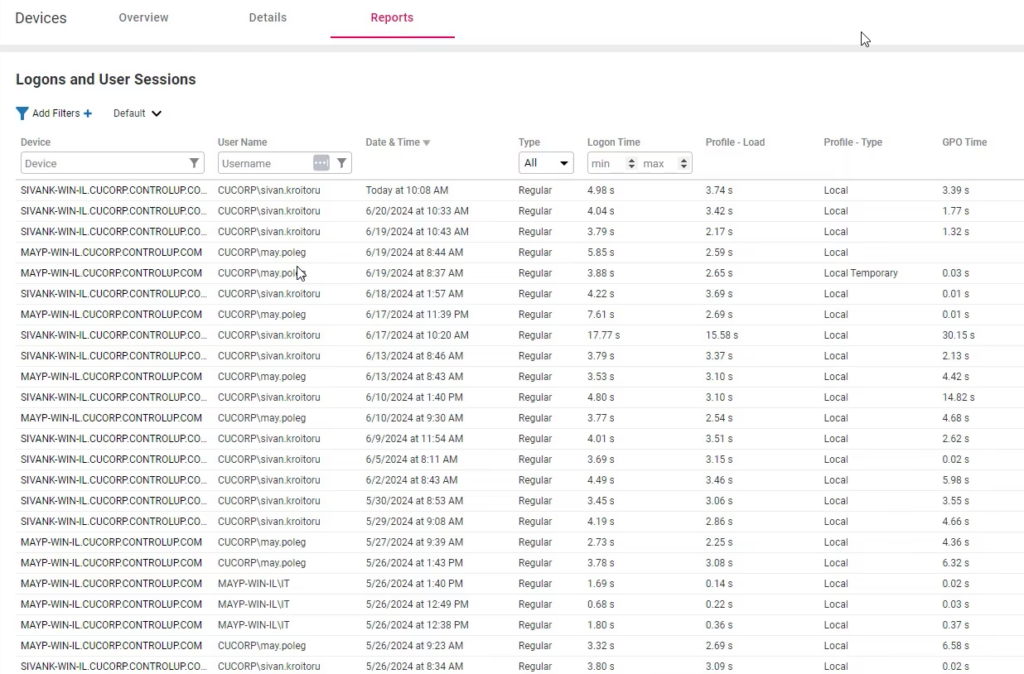This screenshot has height=674, width=1024.
Task: Click the Logon Time min input
Action: pyautogui.click(x=606, y=163)
